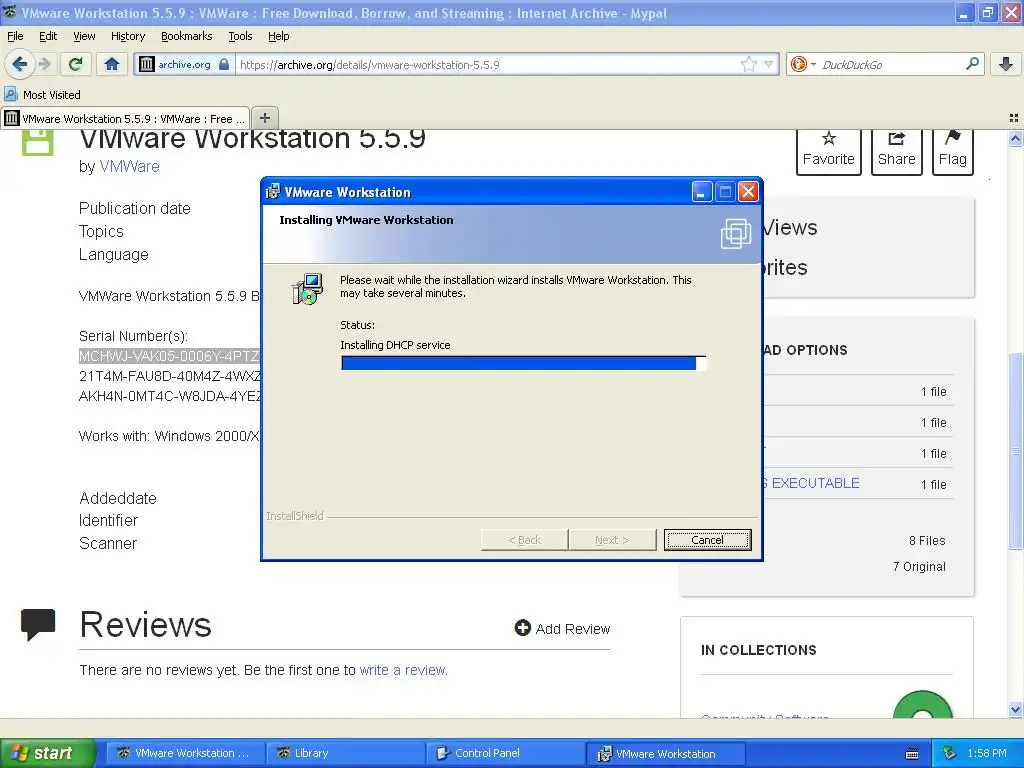Click the Flag icon button
1024x768 pixels.
[x=952, y=152]
